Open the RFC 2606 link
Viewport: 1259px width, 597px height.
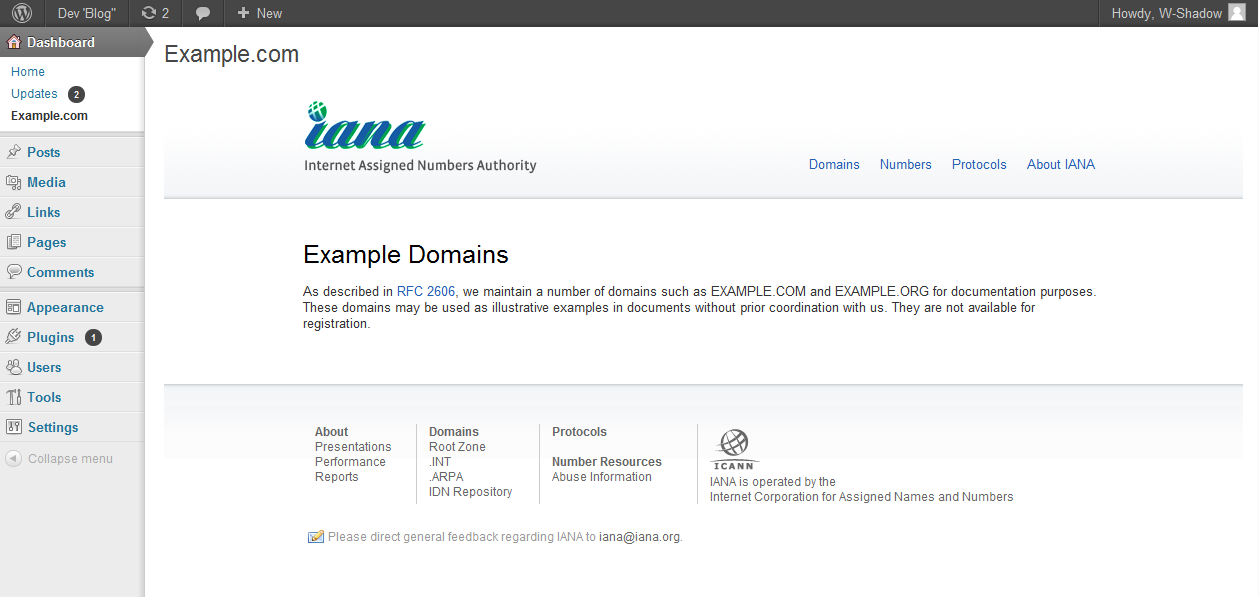(426, 292)
